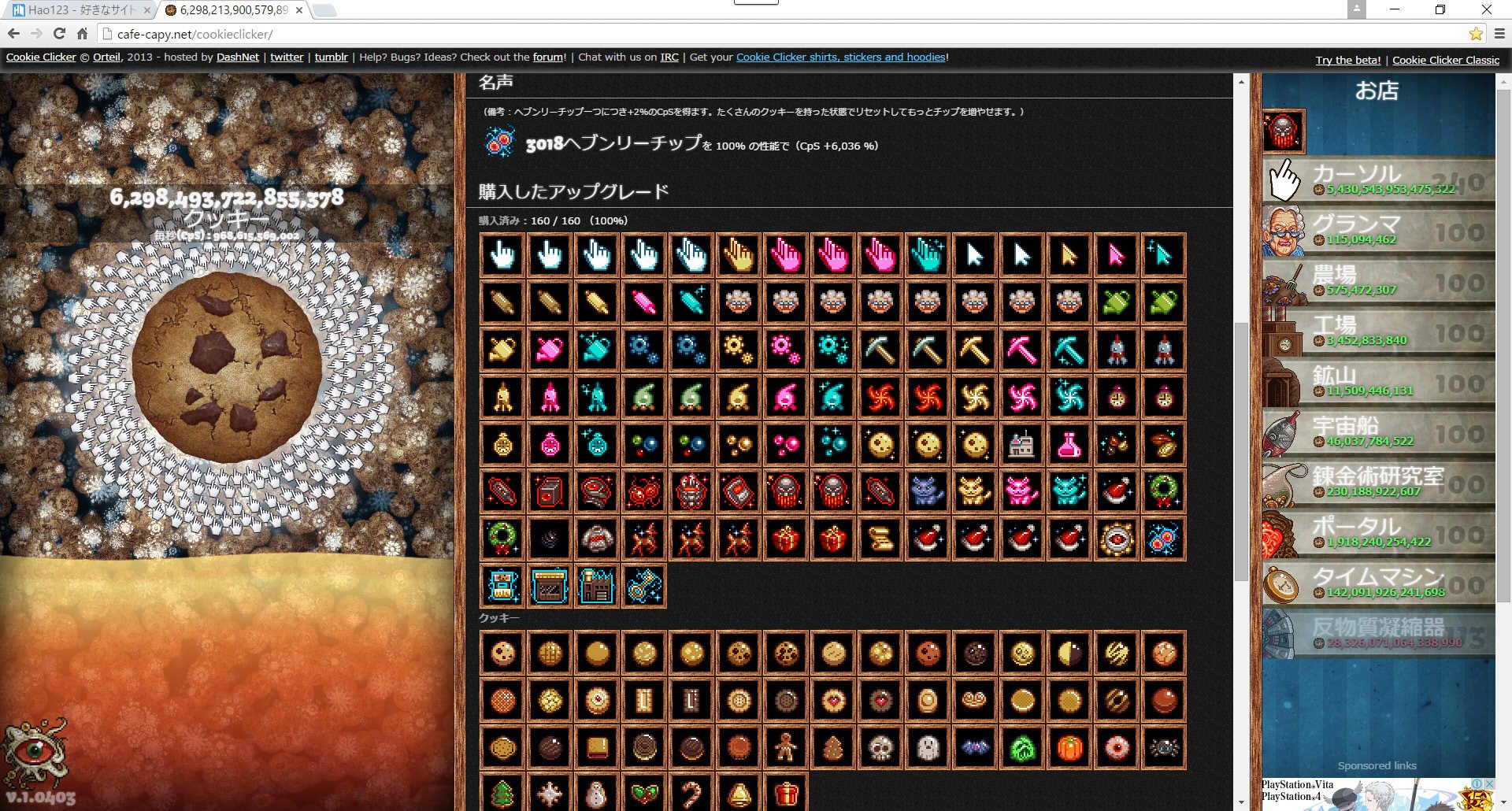Open the tumblr link
The width and height of the screenshot is (1512, 811).
coord(331,57)
